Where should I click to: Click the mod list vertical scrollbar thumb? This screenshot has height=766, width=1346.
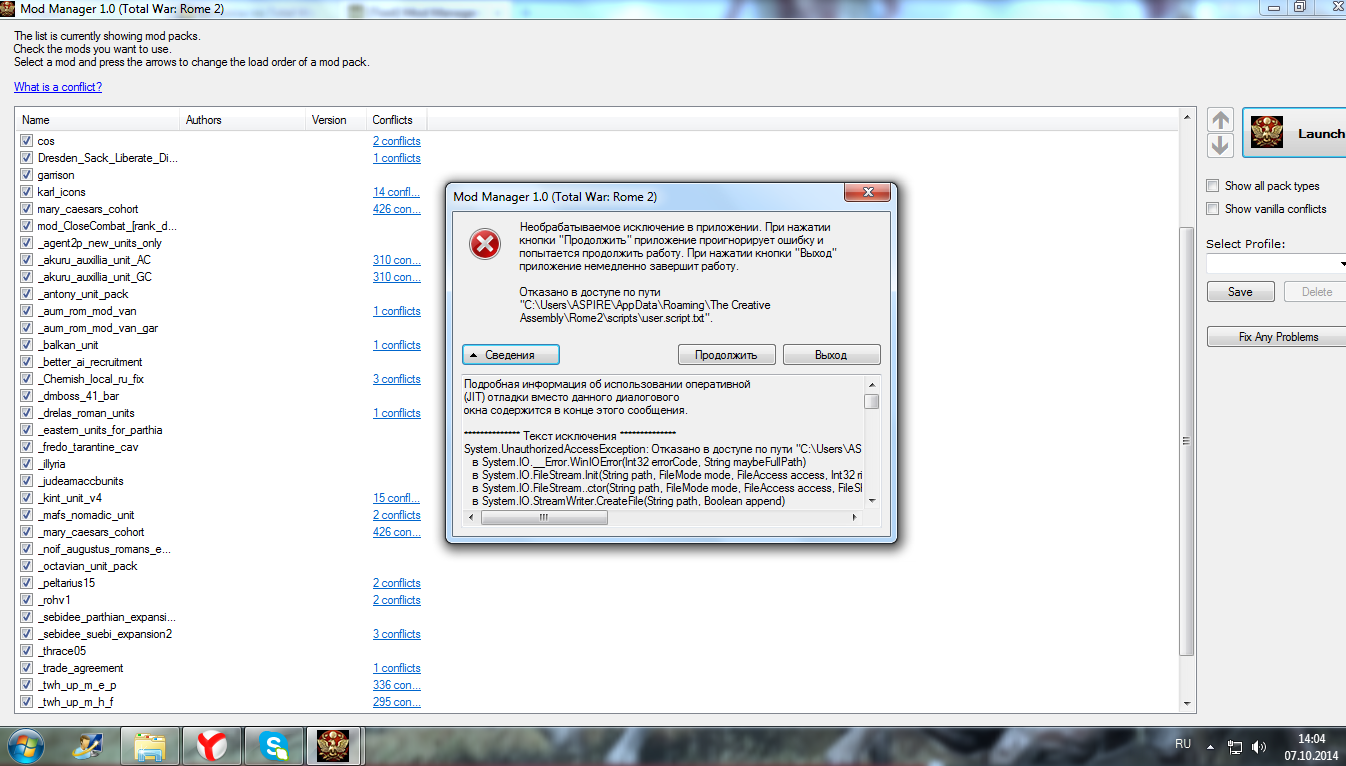pos(1187,442)
